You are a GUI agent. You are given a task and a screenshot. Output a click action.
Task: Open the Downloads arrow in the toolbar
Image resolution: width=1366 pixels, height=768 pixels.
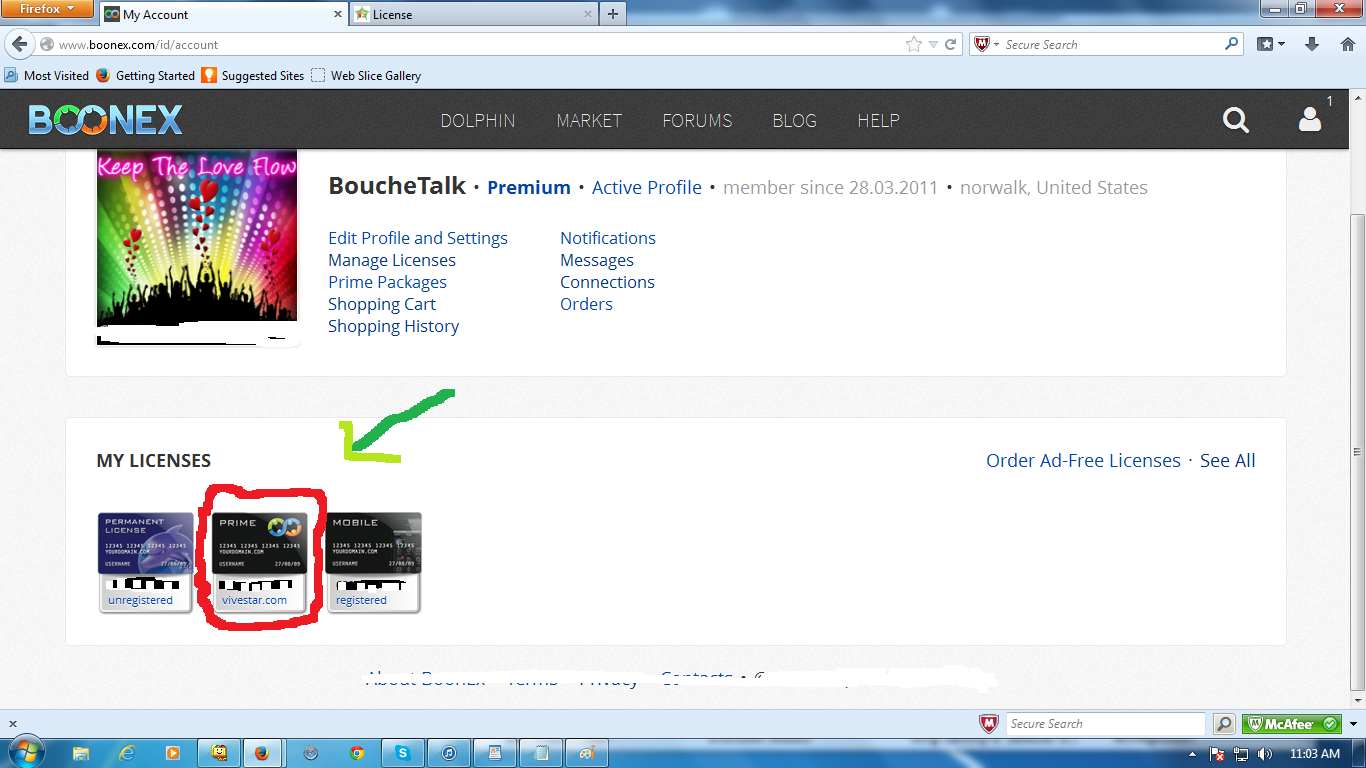point(1312,44)
